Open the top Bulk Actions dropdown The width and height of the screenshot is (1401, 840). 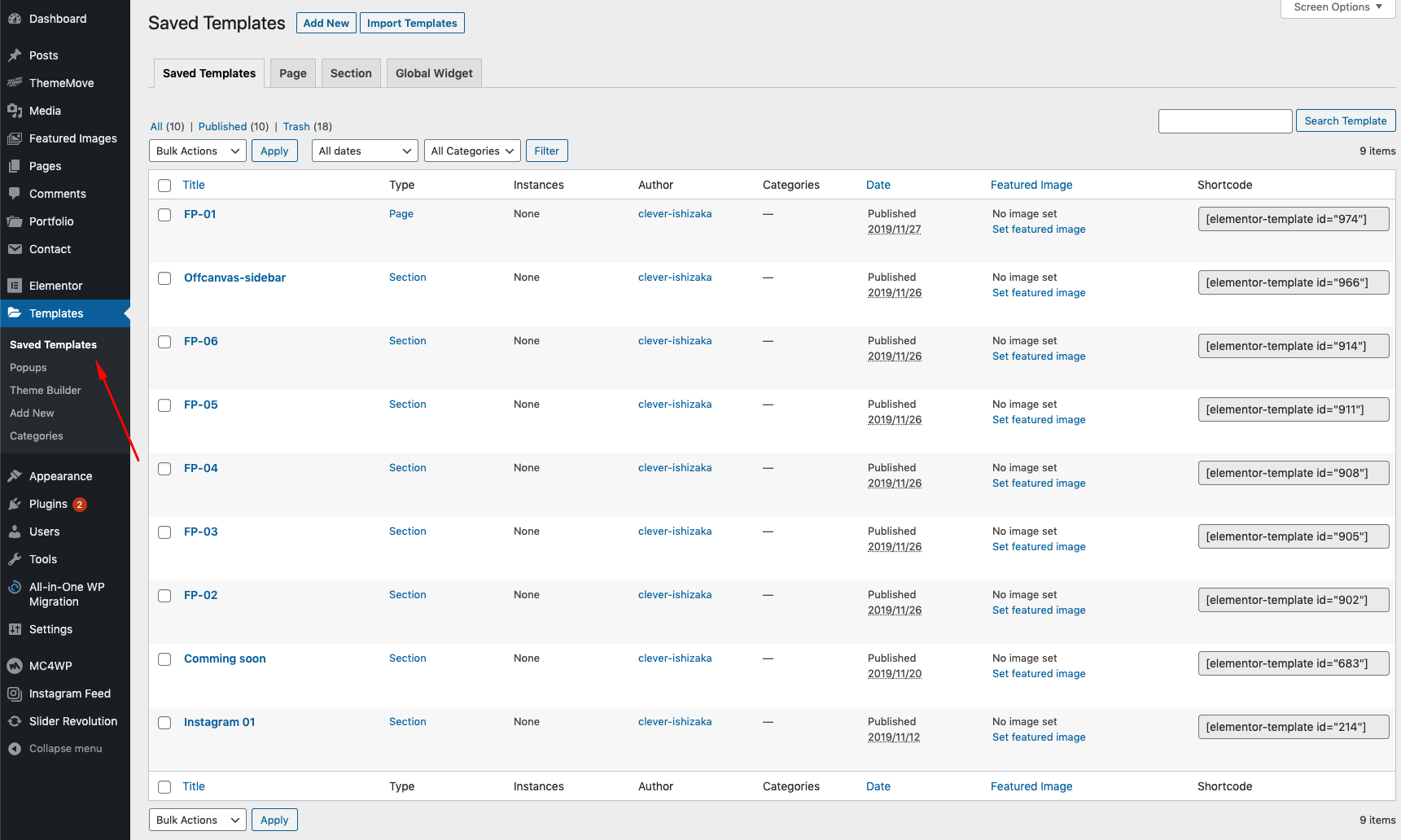(x=197, y=151)
